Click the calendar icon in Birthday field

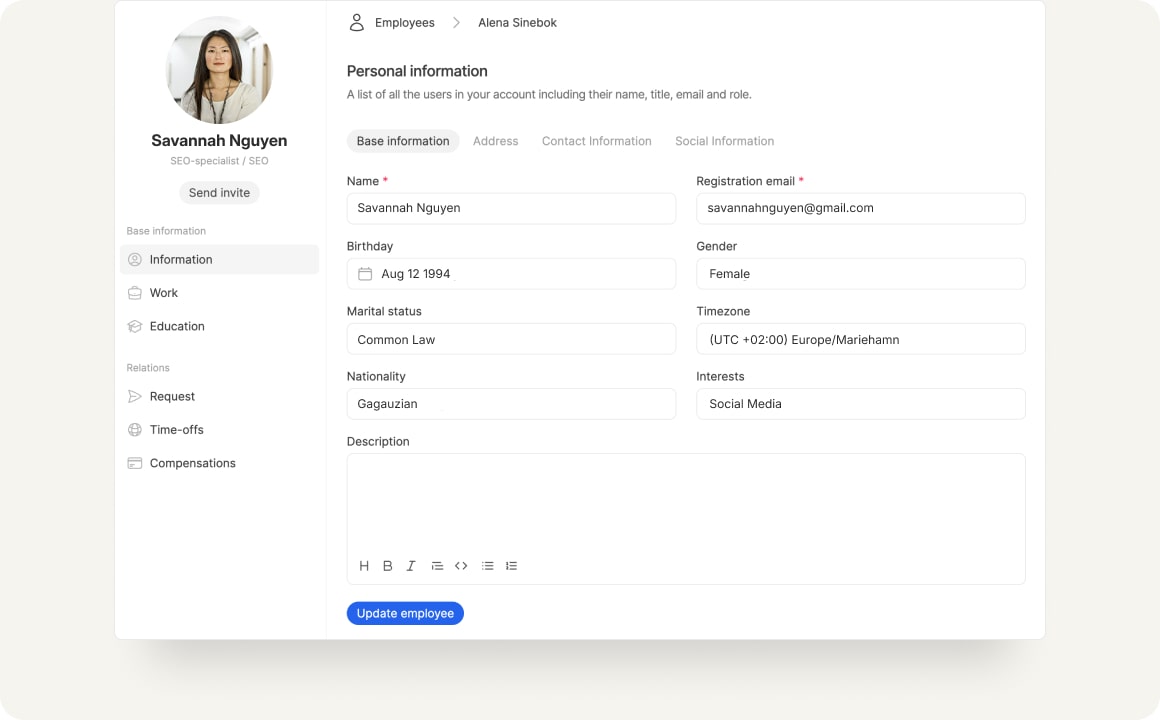(364, 273)
